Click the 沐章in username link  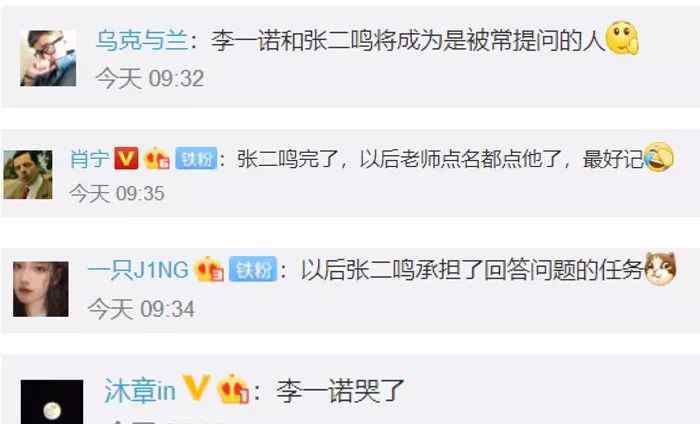tap(140, 391)
